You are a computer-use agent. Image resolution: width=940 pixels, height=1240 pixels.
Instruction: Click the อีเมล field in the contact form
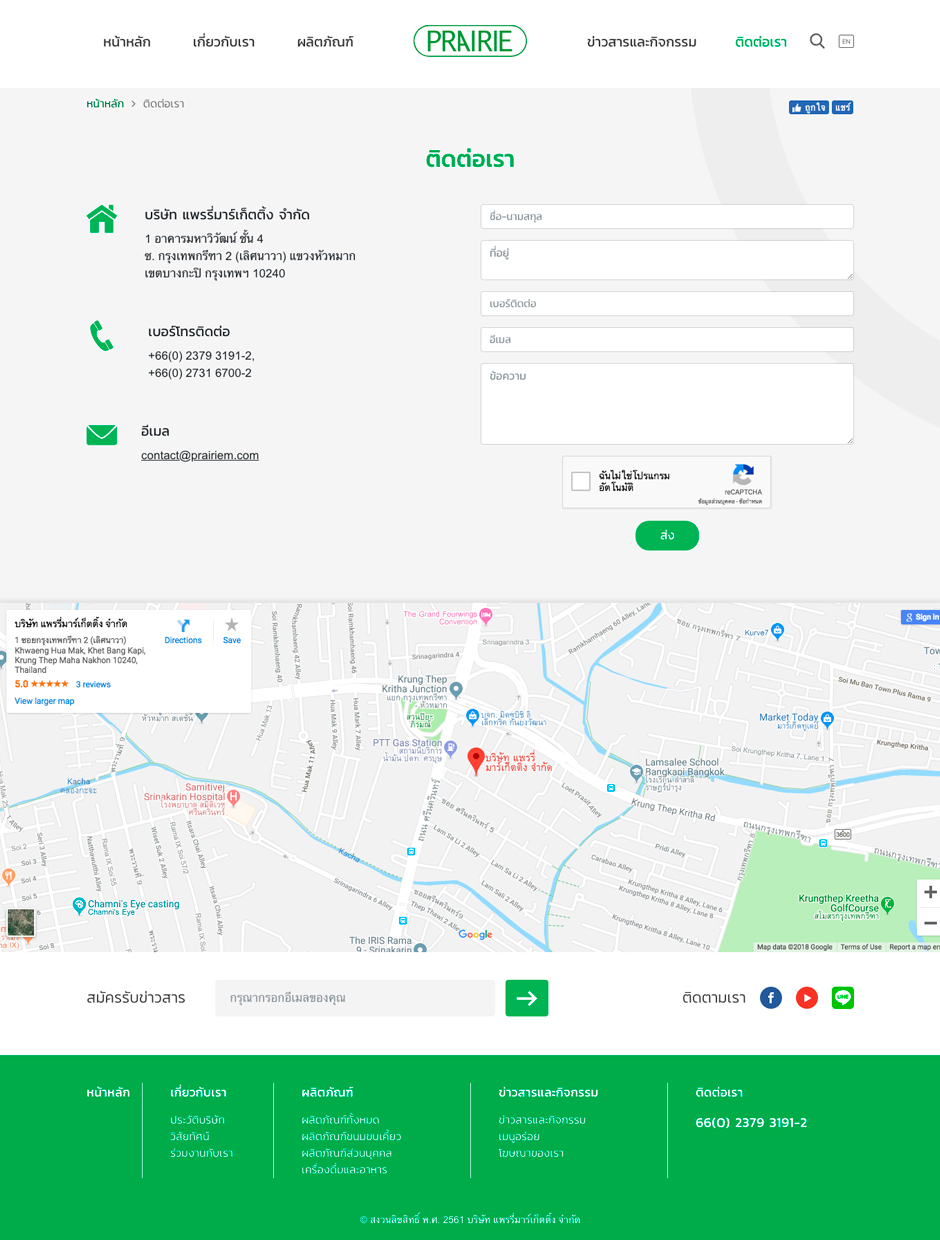pos(667,339)
